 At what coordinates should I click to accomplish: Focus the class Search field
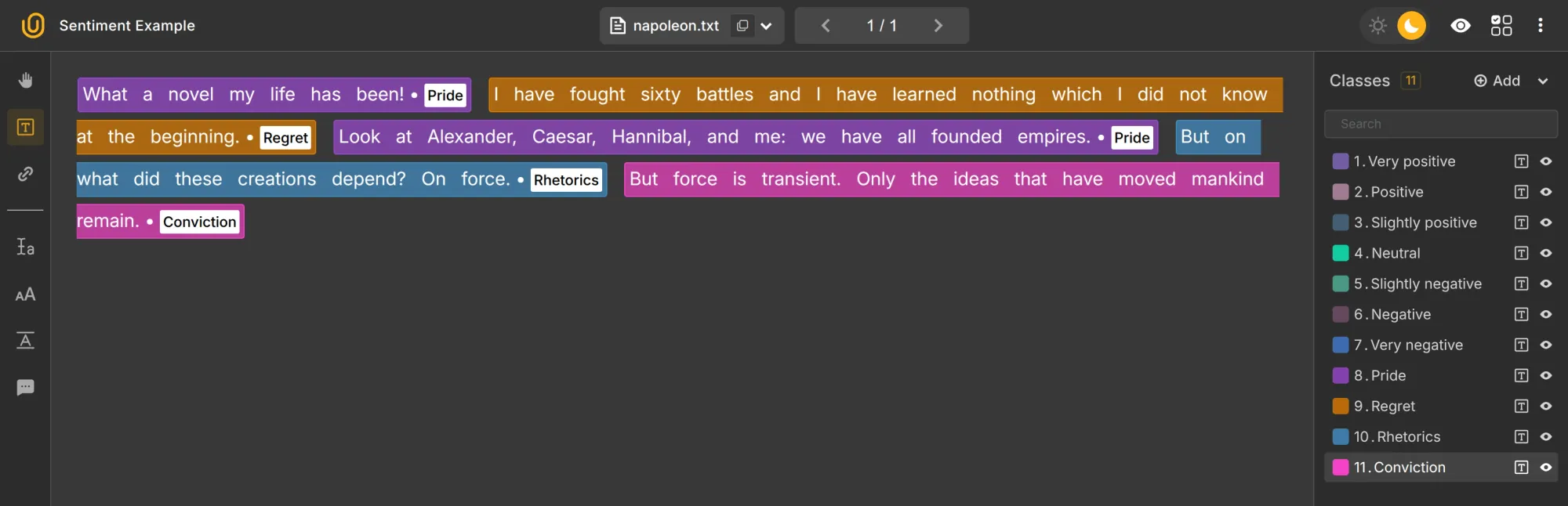coord(1440,124)
